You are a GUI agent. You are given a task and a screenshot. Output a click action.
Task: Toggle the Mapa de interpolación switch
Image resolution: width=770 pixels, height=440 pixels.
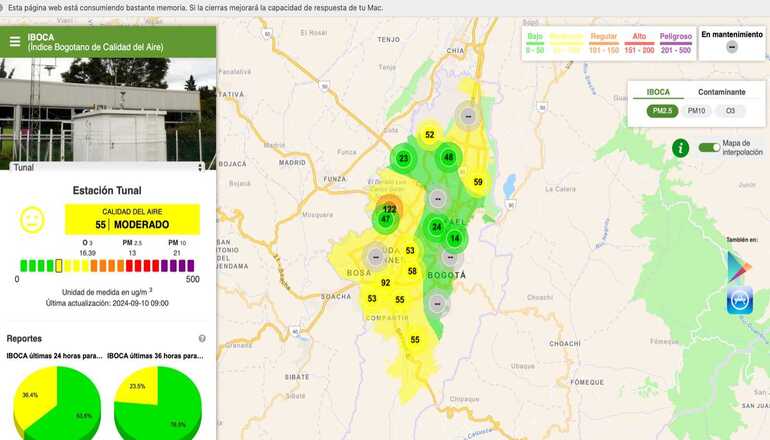tap(709, 148)
